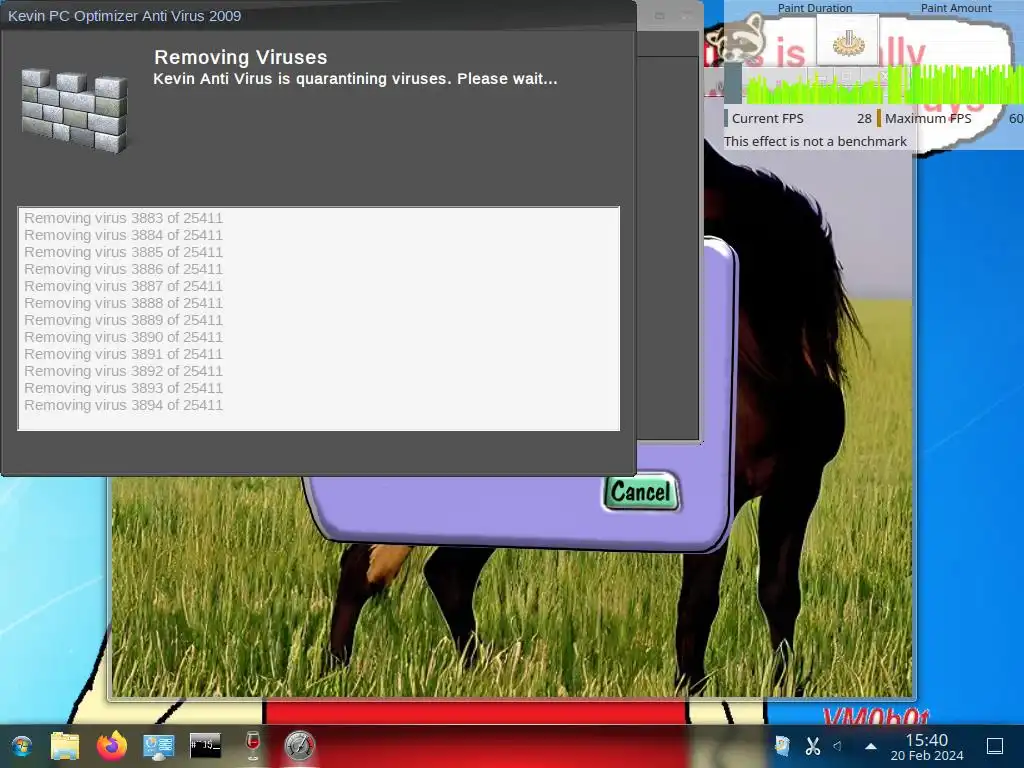Click the golden gear icon tile
The width and height of the screenshot is (1024, 768).
pos(848,41)
